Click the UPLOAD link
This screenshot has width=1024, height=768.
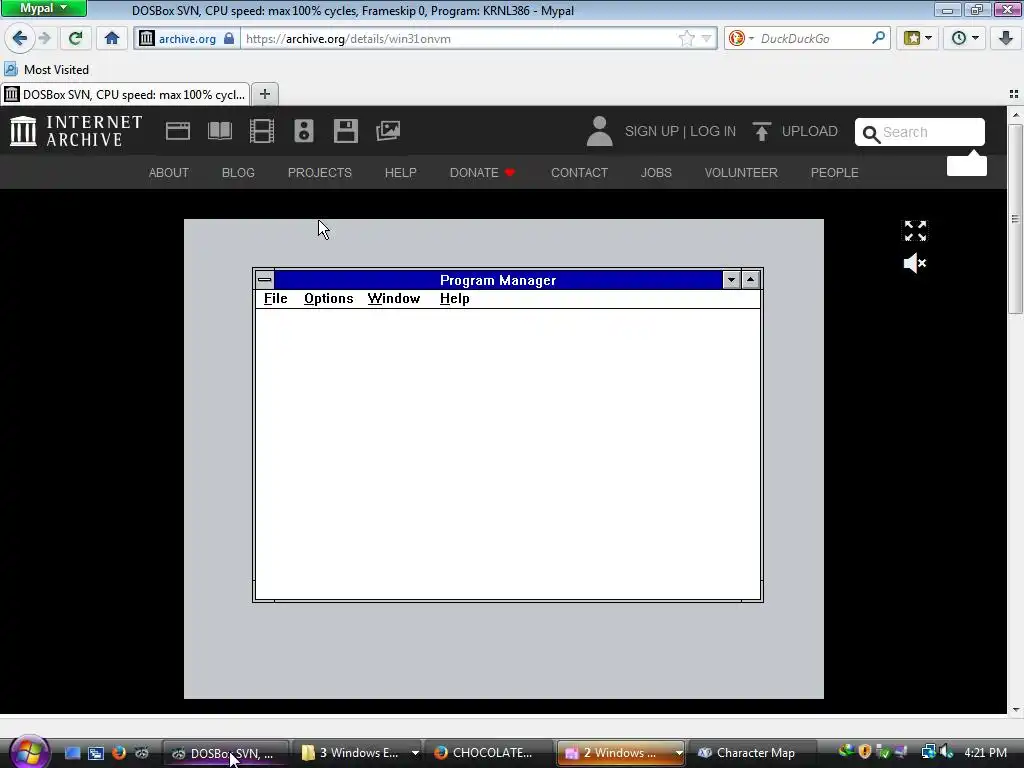[x=795, y=131]
